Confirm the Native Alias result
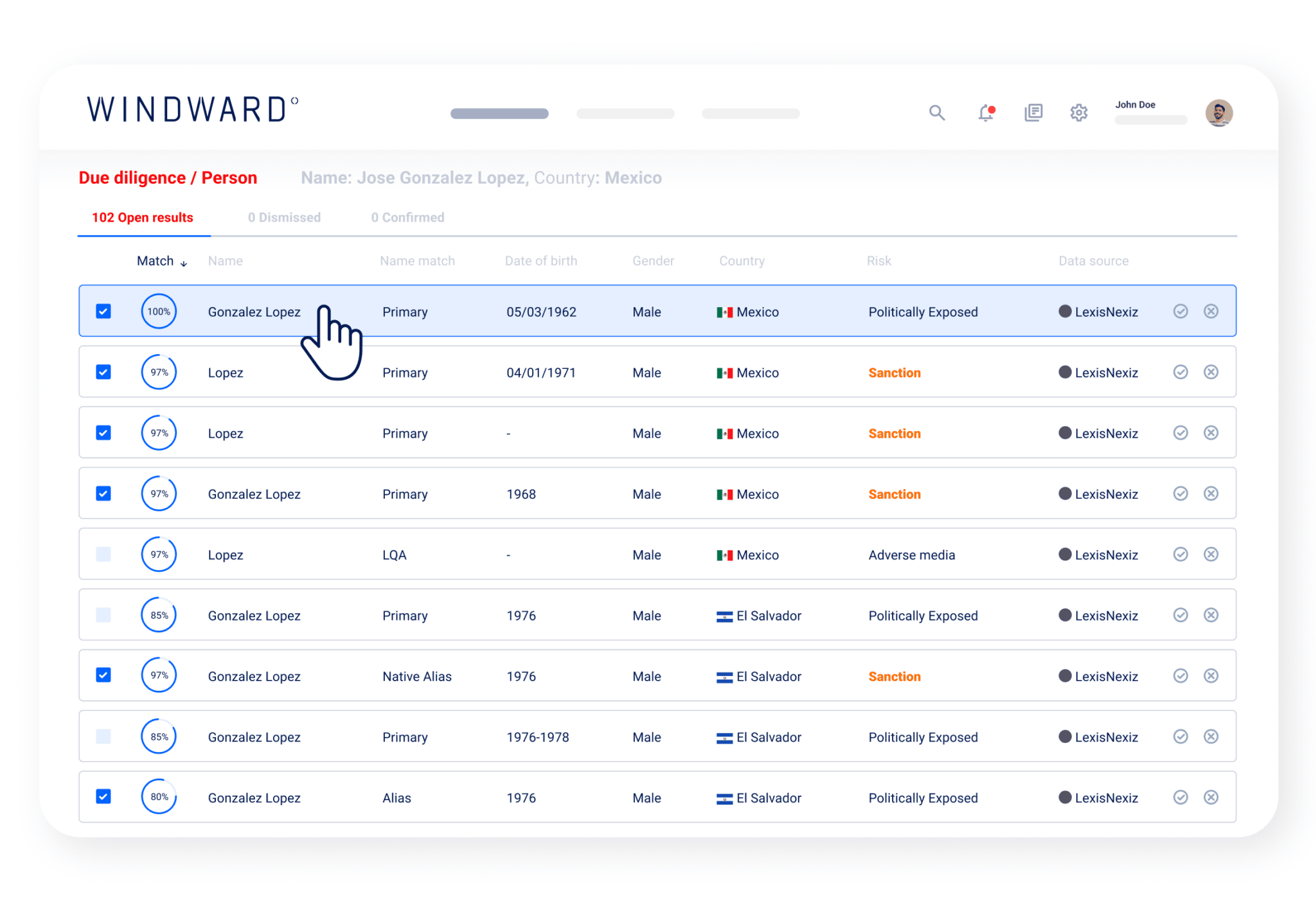This screenshot has height=901, width=1316. point(1180,676)
